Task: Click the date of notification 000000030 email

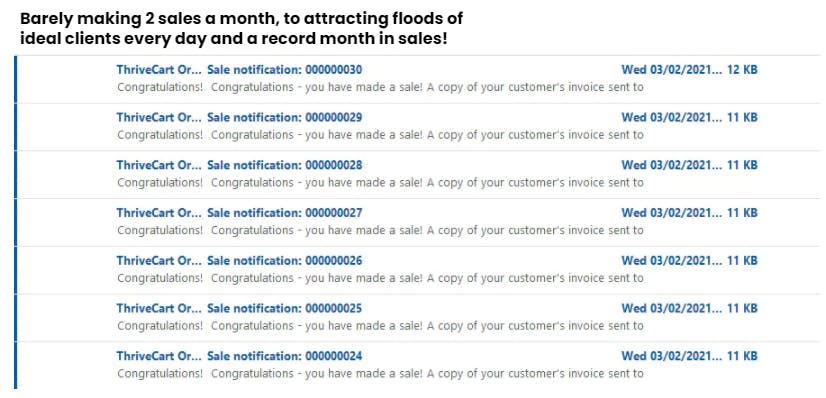Action: [672, 70]
